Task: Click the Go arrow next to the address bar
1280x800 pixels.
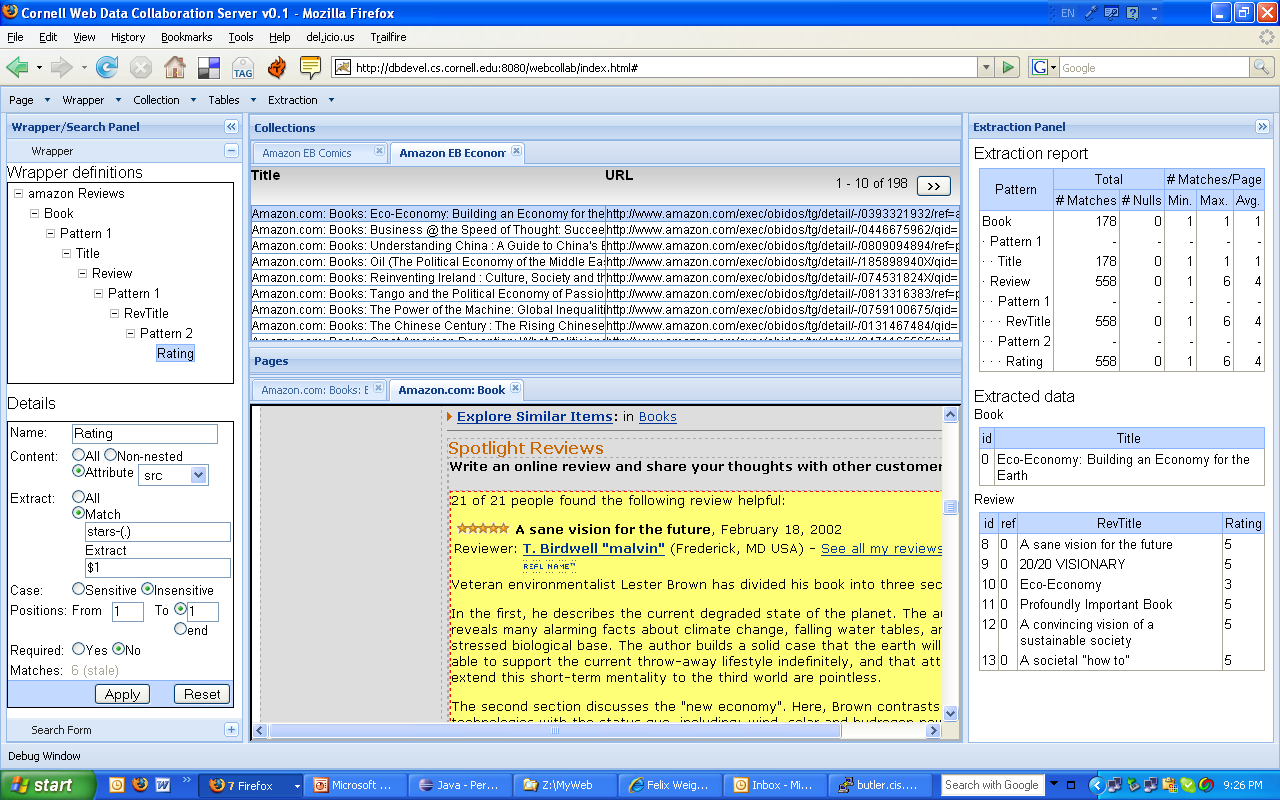Action: (1008, 67)
